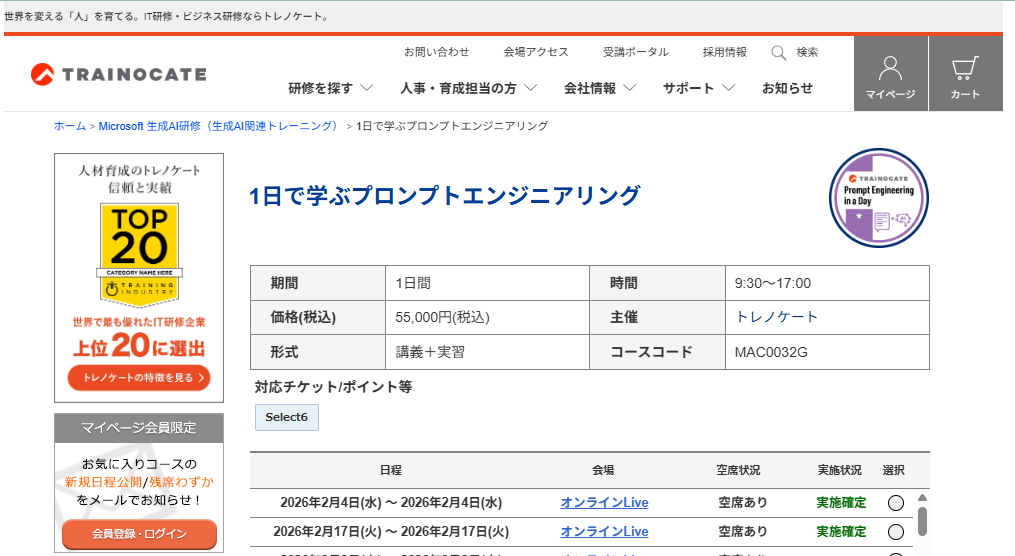Open オンラインLive link for 2月4日 row

pyautogui.click(x=605, y=503)
